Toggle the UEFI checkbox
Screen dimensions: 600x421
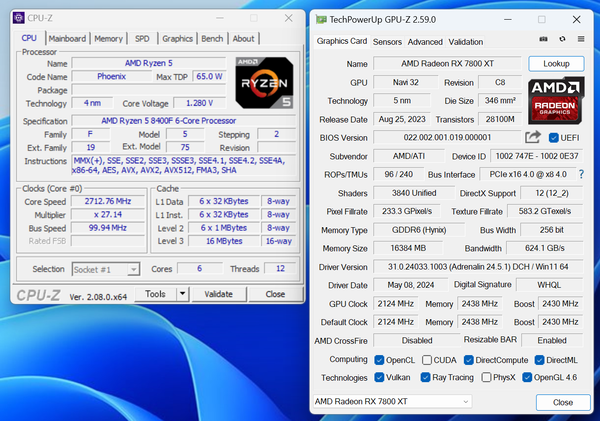coord(553,138)
